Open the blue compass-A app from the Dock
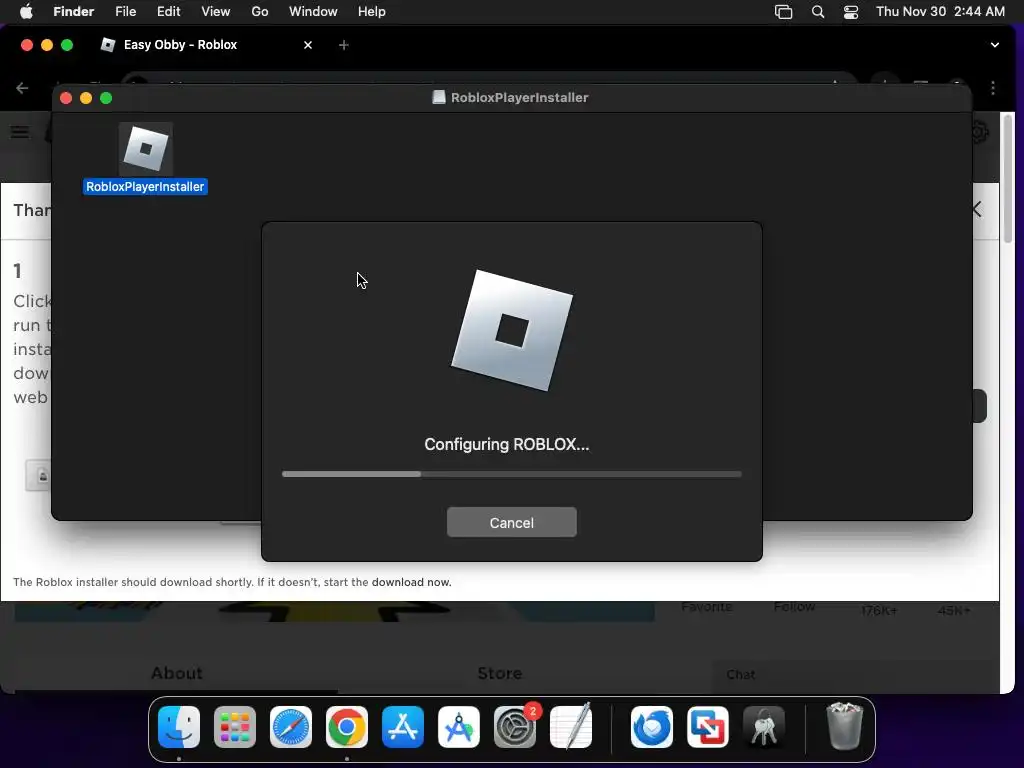This screenshot has width=1024, height=768. 458,727
